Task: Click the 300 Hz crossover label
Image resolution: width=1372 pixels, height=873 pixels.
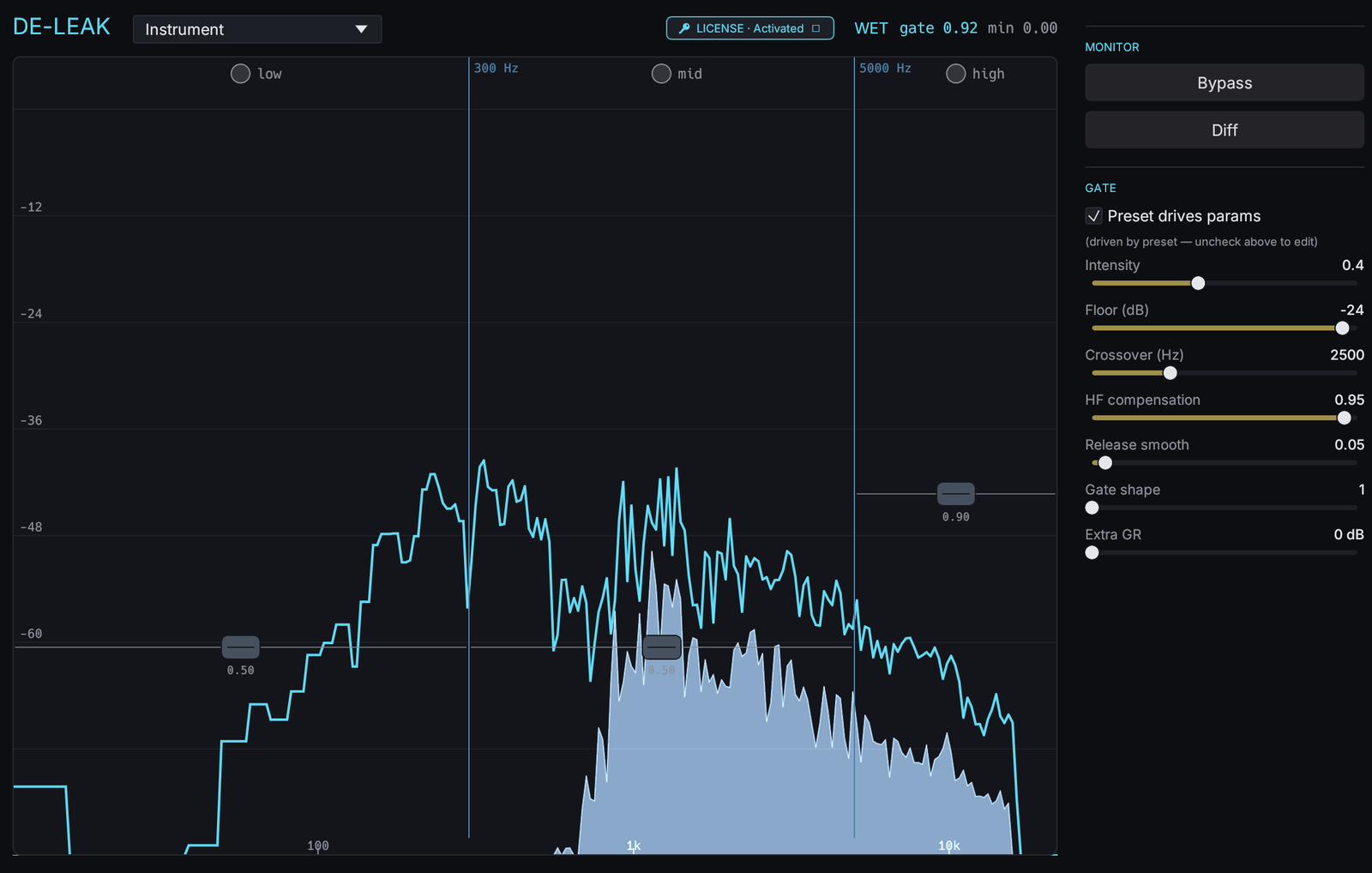Action: [x=496, y=68]
